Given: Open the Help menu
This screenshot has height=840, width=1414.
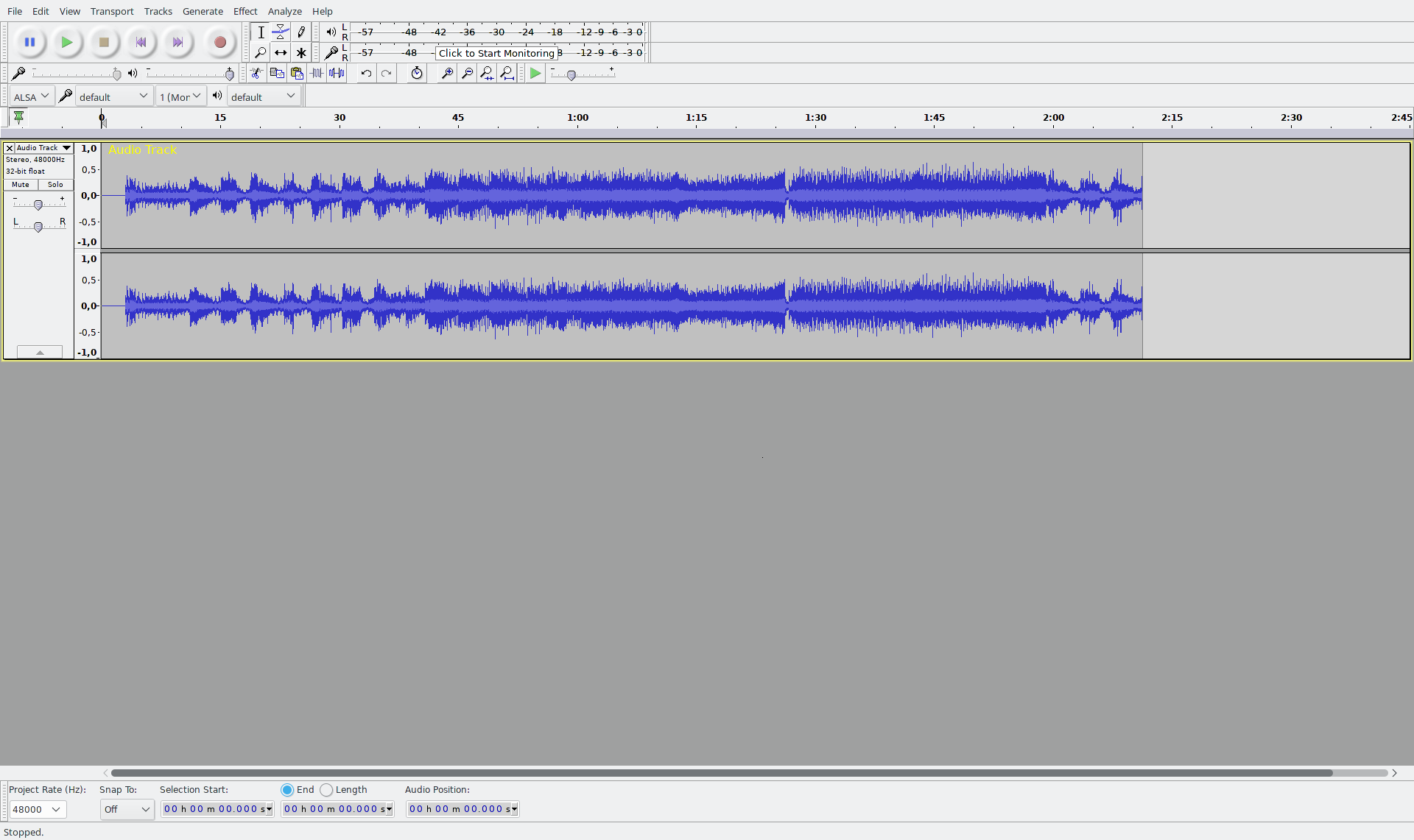Looking at the screenshot, I should tap(322, 11).
